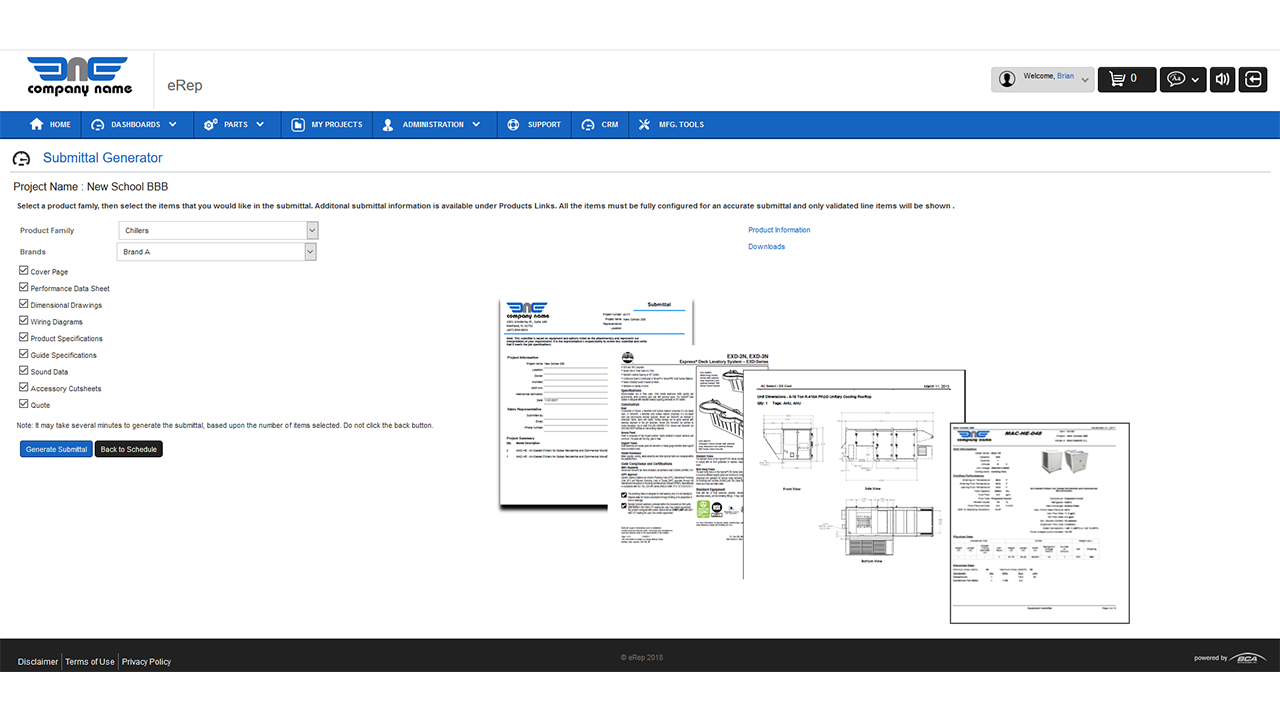Open the shopping cart
1280x720 pixels.
tap(1127, 79)
